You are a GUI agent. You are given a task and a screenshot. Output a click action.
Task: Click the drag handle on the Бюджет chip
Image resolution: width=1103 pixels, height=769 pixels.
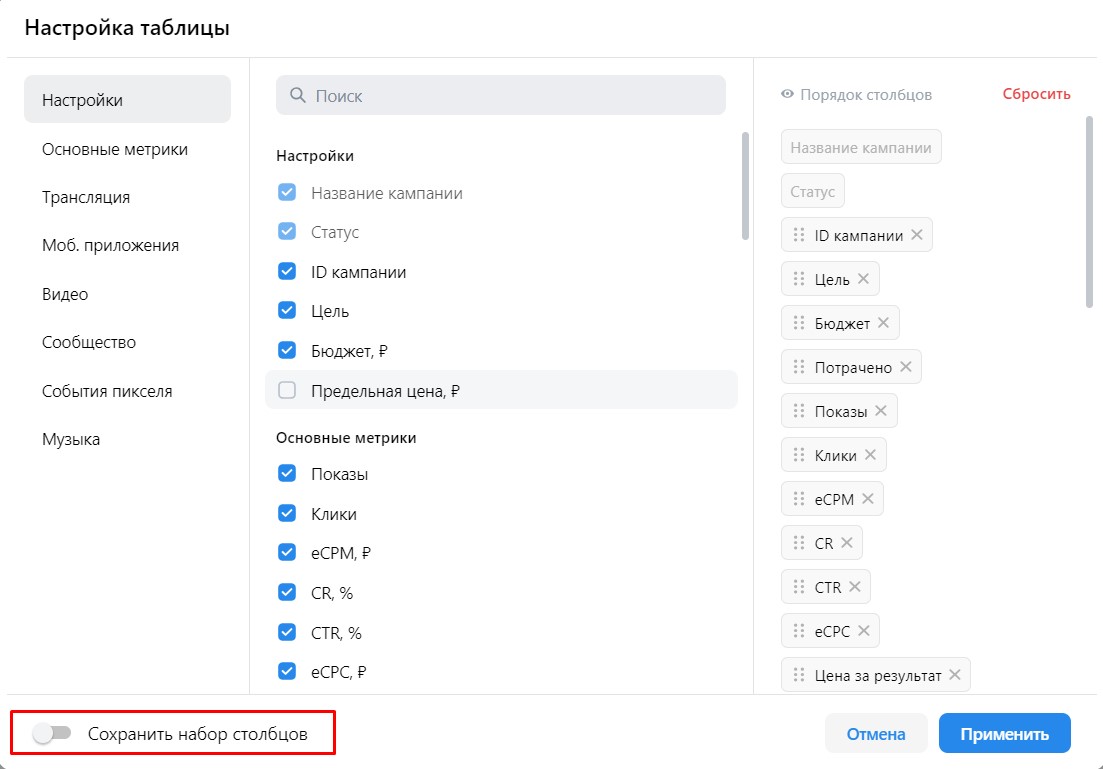pos(798,323)
